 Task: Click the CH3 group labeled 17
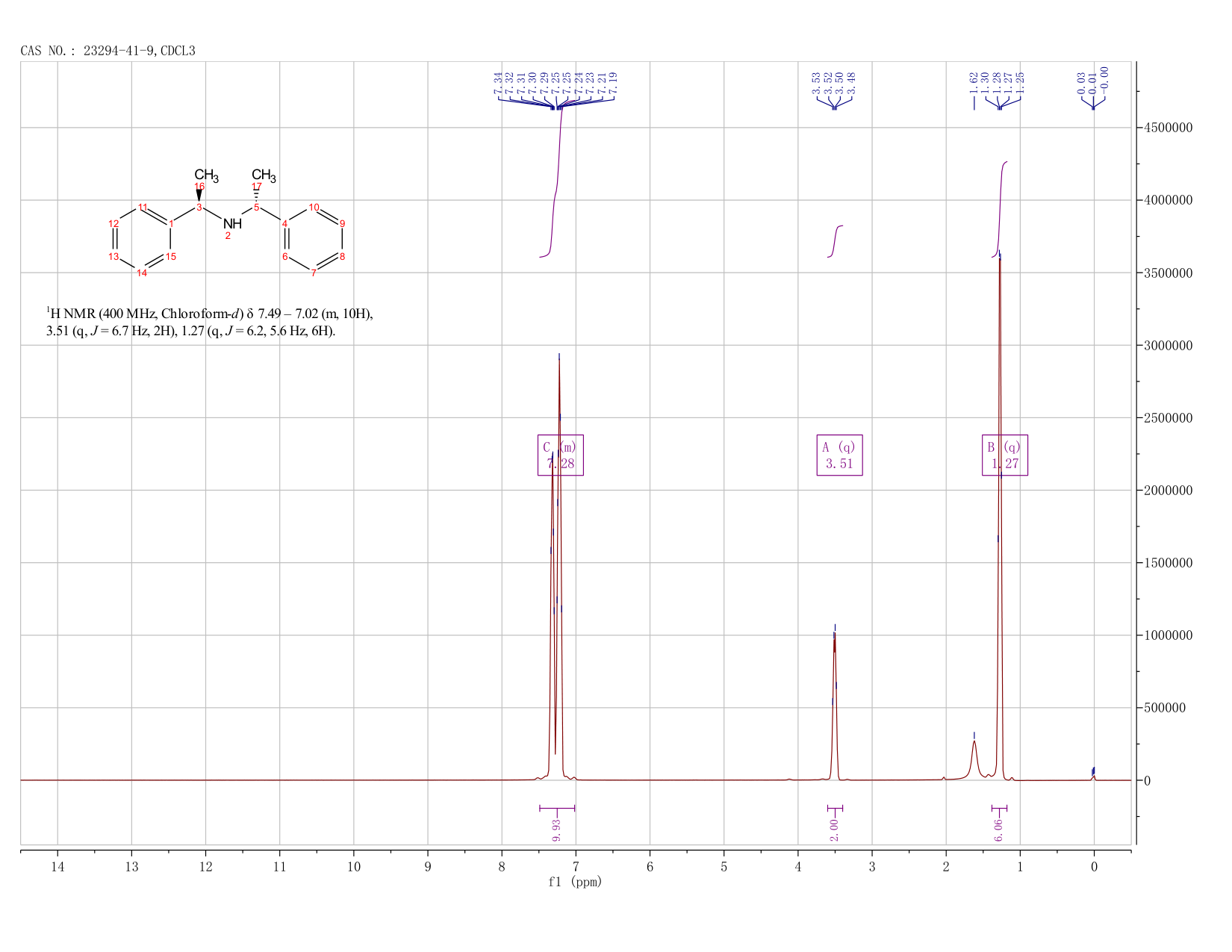[x=264, y=176]
